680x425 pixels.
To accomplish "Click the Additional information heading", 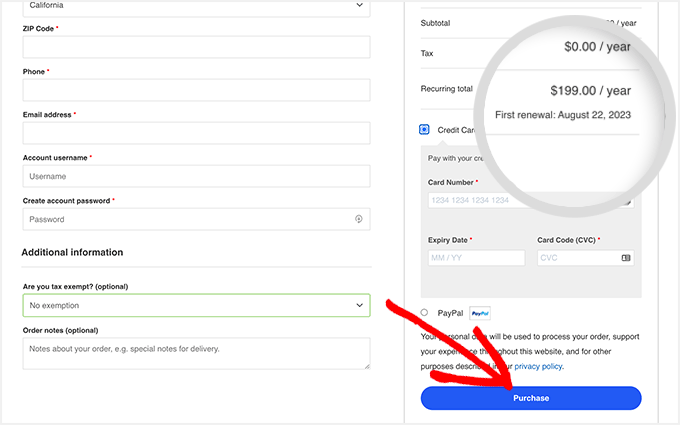I will tap(72, 252).
